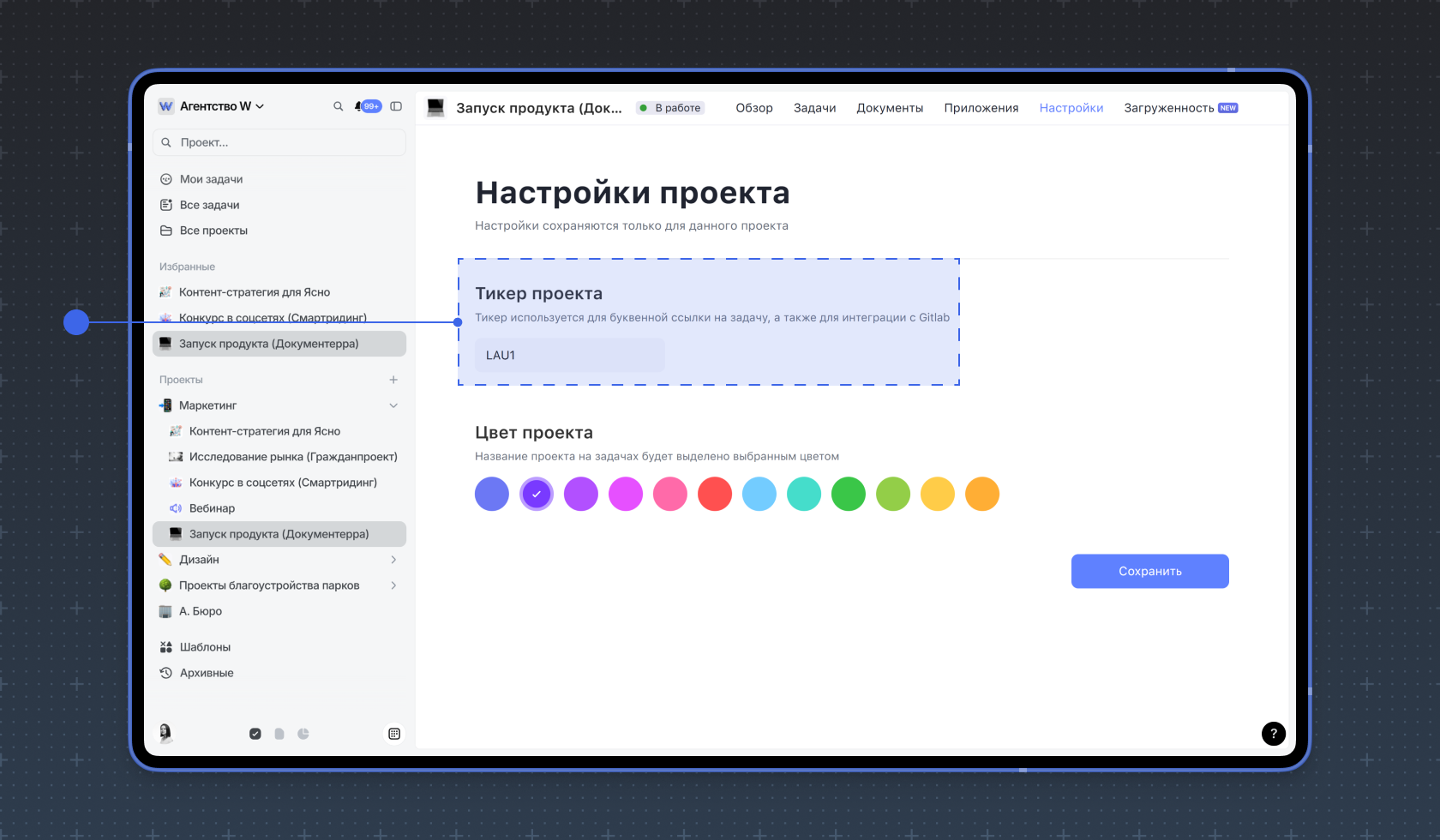Screen dimensions: 1440x840
Task: Click the plus icon next to Проекты
Action: click(x=393, y=380)
